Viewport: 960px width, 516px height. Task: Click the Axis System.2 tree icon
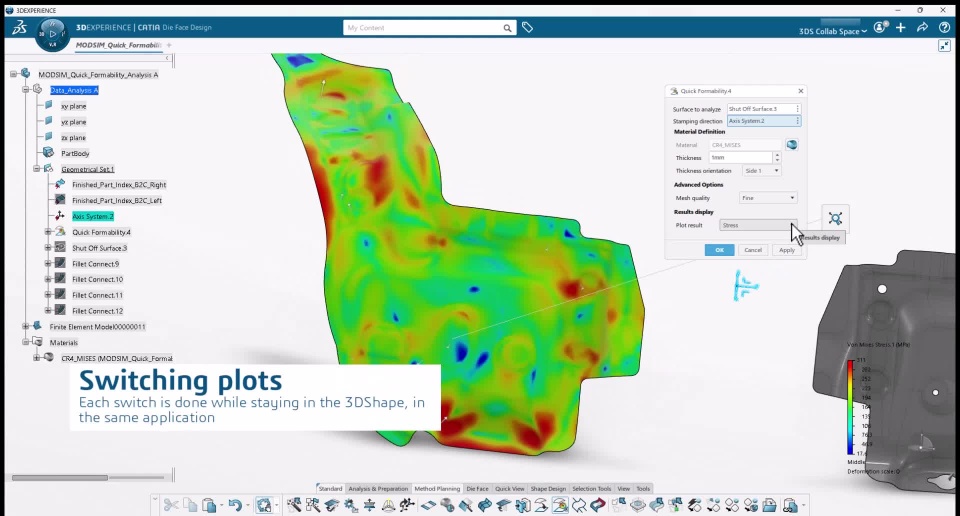(x=60, y=216)
